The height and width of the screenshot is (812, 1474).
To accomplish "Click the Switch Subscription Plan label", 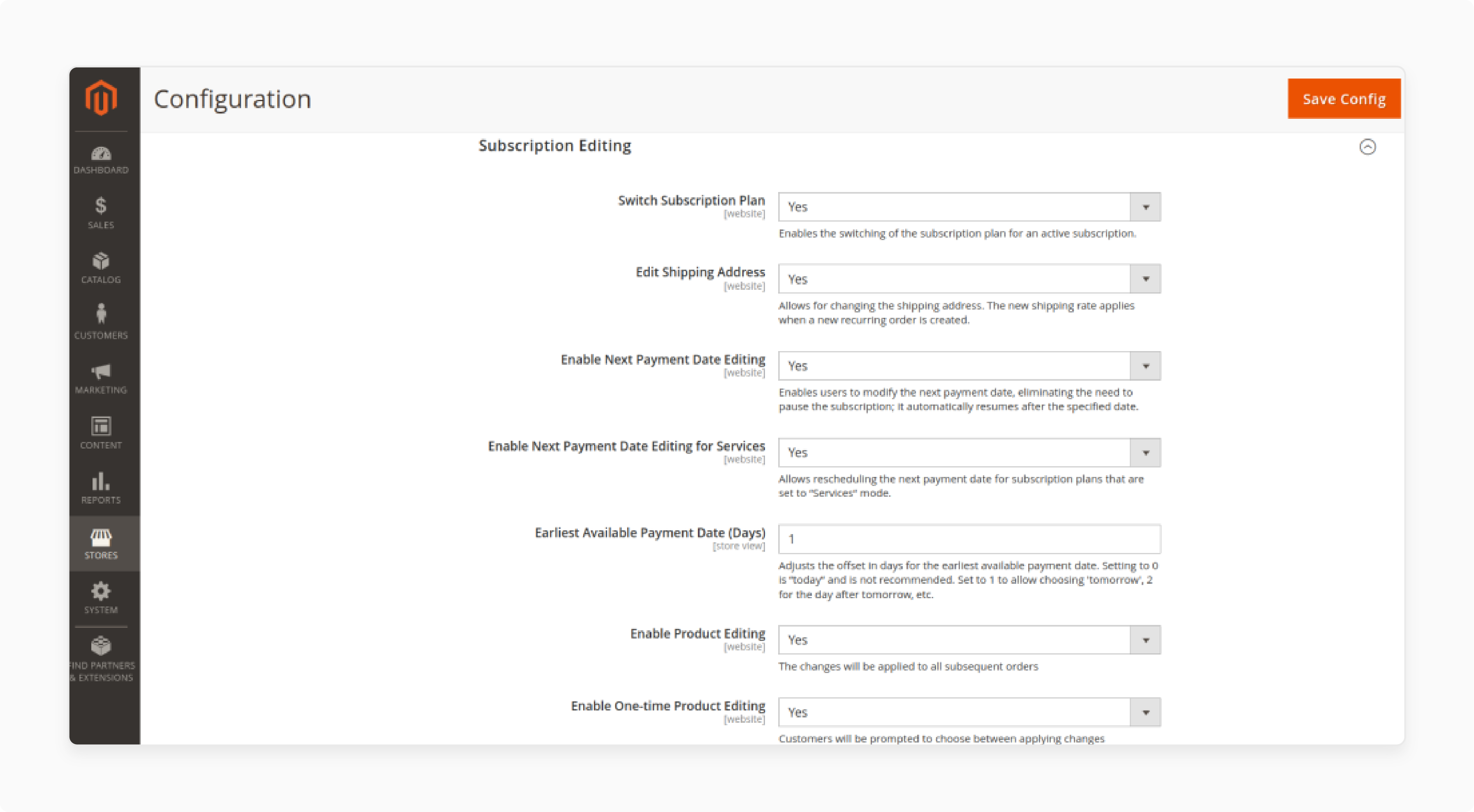I will [691, 201].
